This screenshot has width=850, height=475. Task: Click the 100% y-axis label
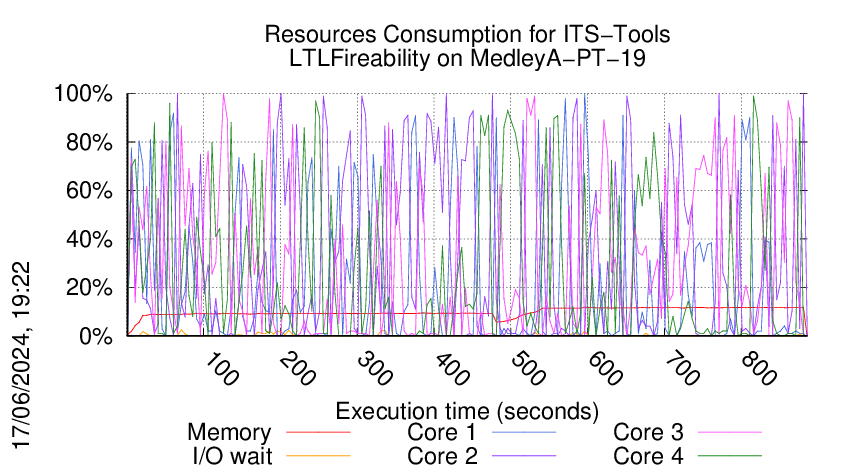click(83, 94)
